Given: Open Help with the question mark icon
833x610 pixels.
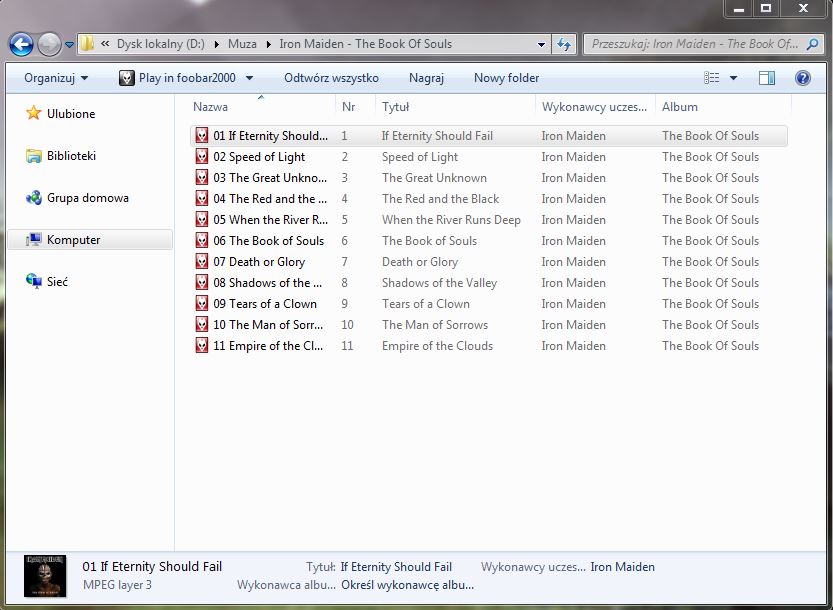Looking at the screenshot, I should pos(803,78).
